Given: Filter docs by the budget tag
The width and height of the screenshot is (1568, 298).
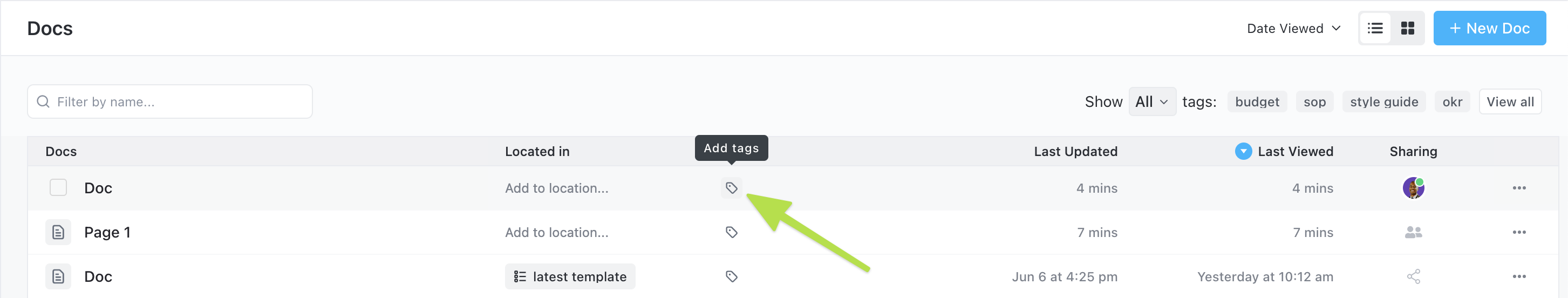Looking at the screenshot, I should [1256, 102].
